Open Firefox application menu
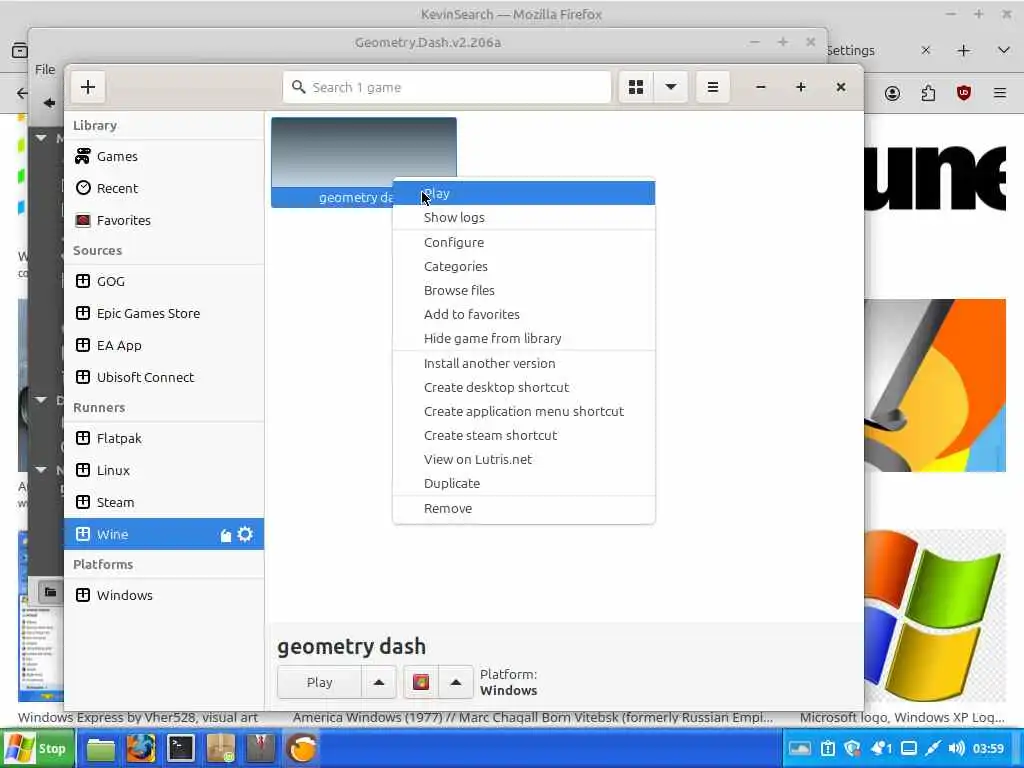 (x=1000, y=93)
